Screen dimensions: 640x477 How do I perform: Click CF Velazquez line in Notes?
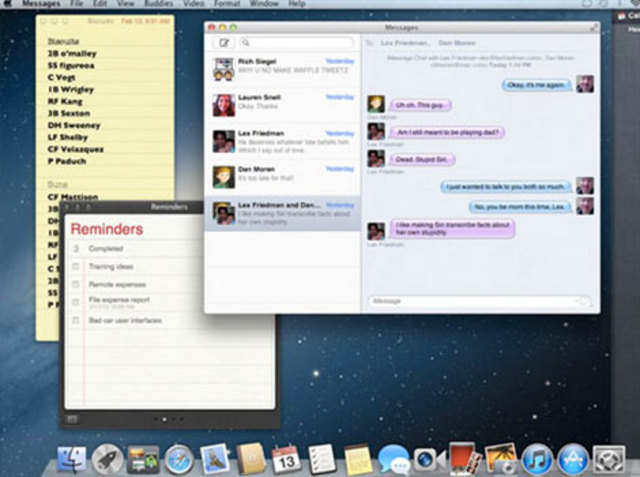coord(76,149)
